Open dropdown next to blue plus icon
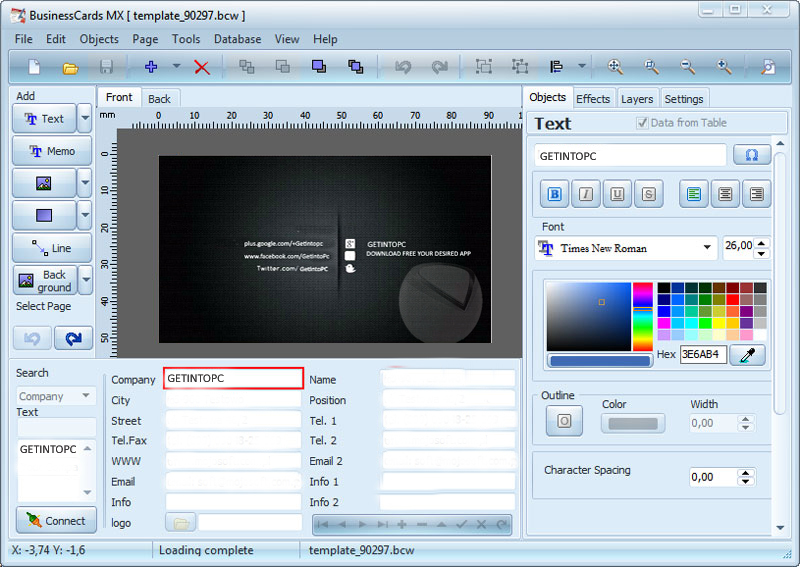Screen dimensions: 800x567 (177, 66)
